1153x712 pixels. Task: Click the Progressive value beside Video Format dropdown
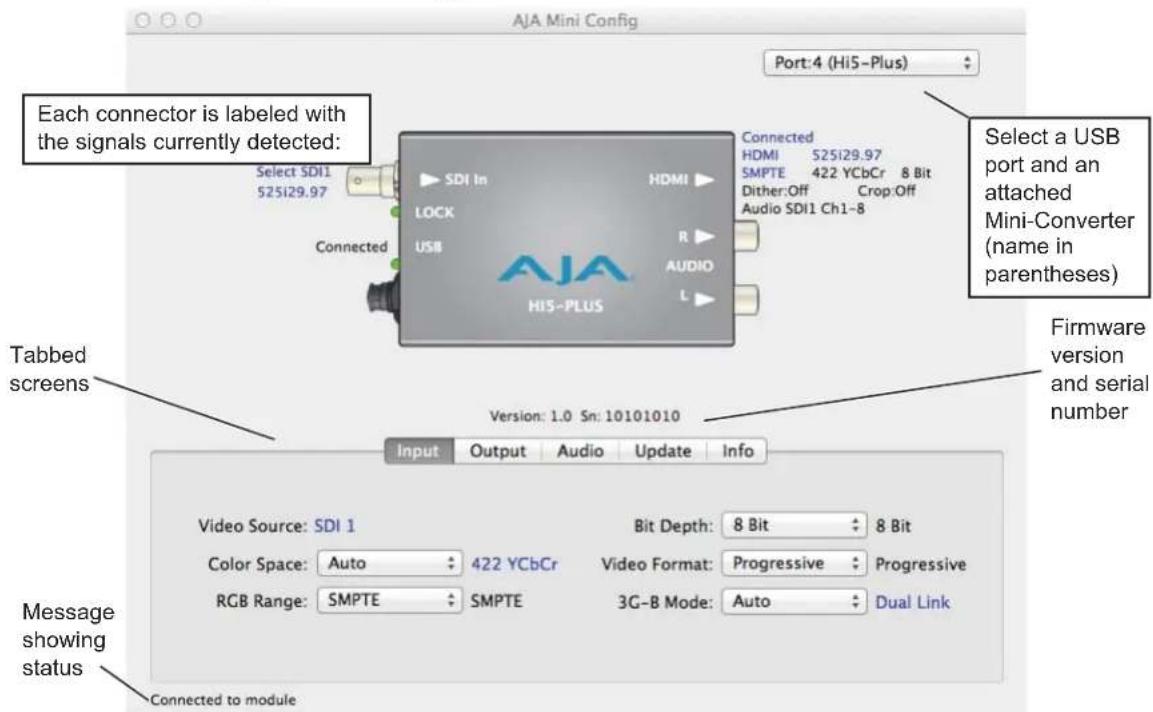[x=921, y=565]
